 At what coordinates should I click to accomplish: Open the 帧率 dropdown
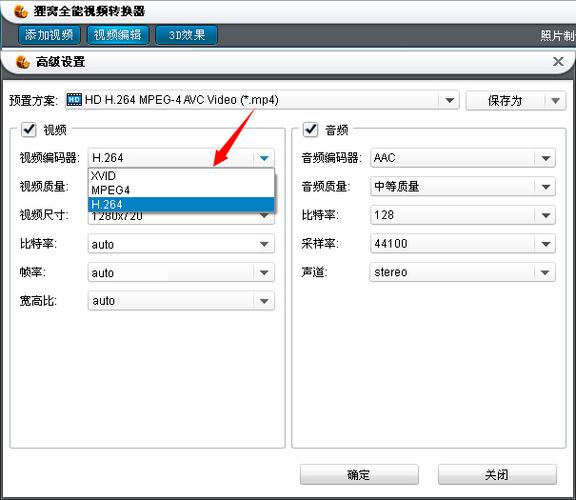coord(181,273)
